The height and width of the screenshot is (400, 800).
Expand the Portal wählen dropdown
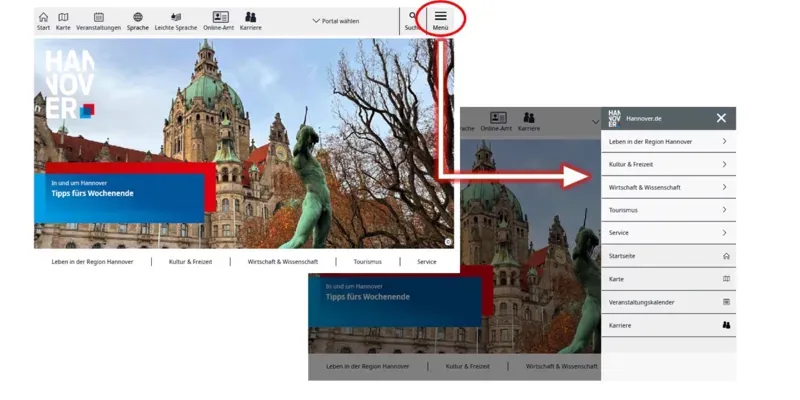pos(336,21)
